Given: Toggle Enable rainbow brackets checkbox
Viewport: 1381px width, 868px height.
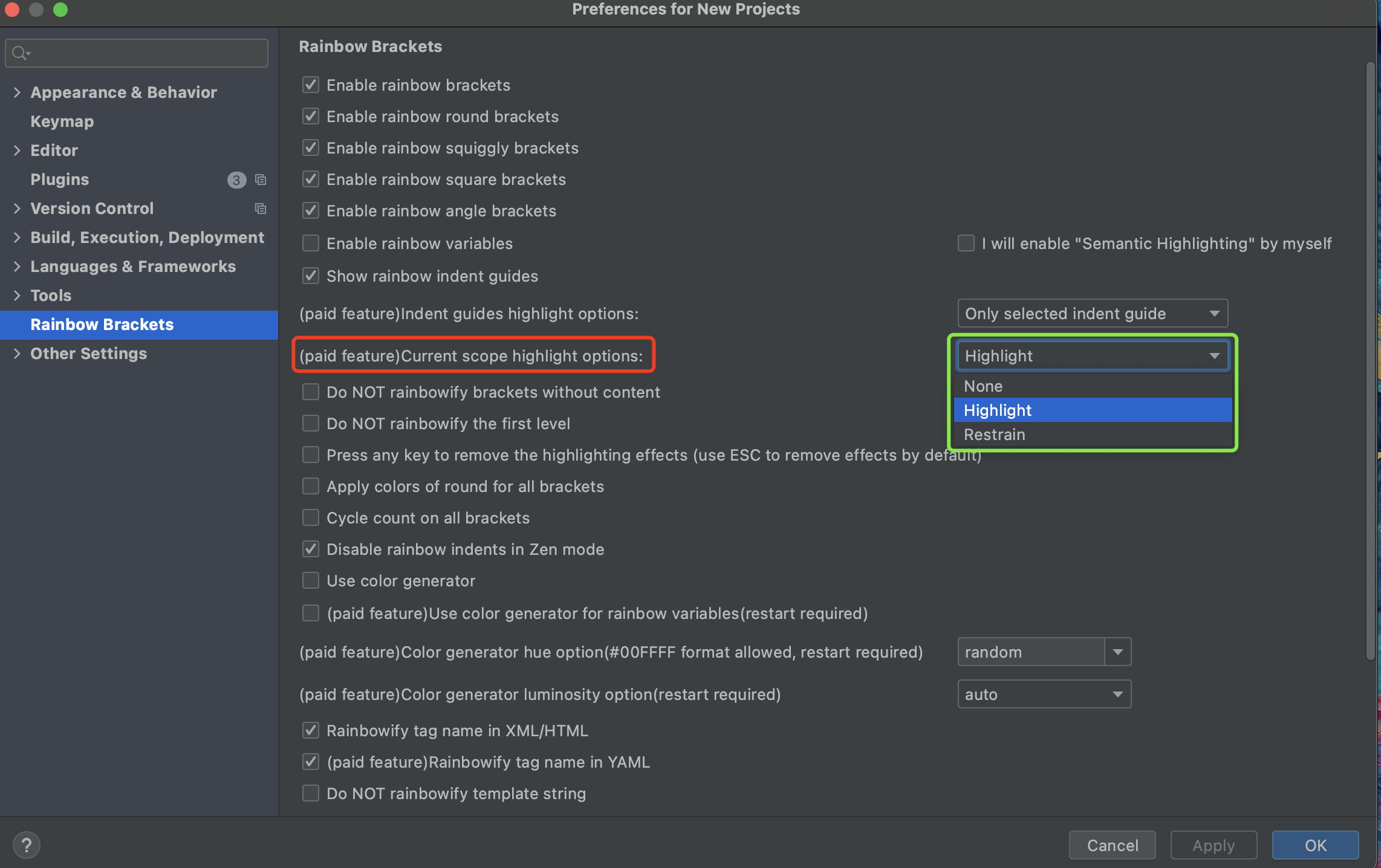Looking at the screenshot, I should coord(311,85).
